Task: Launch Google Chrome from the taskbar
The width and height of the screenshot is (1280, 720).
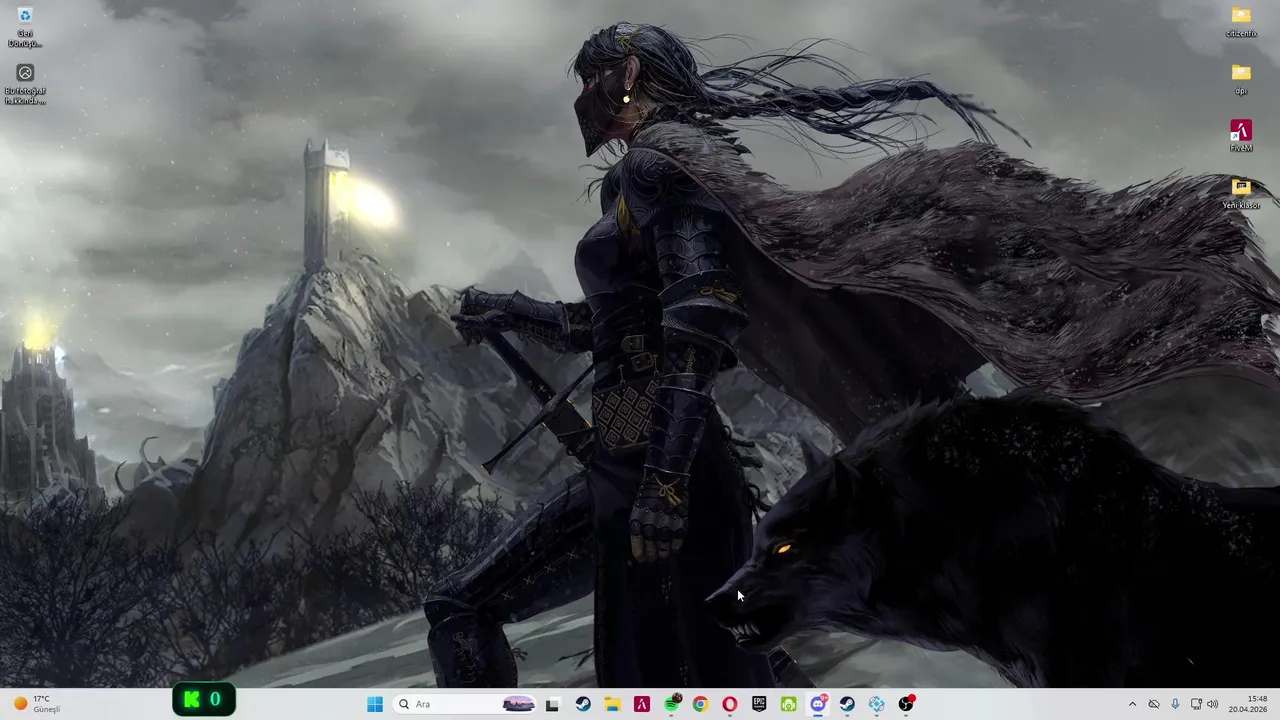Action: point(700,704)
